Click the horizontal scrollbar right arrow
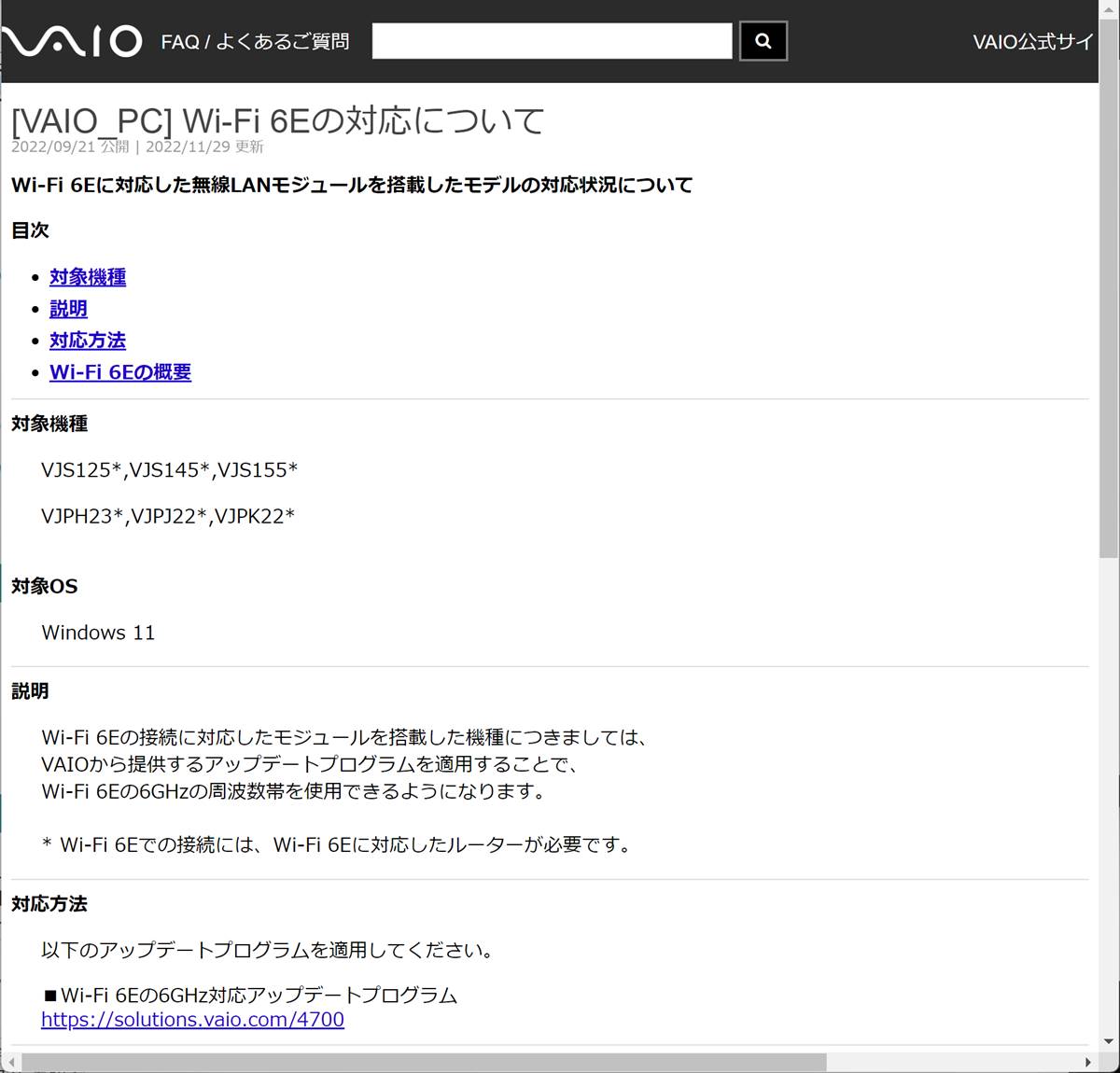Image resolution: width=1120 pixels, height=1073 pixels. [x=1088, y=1063]
